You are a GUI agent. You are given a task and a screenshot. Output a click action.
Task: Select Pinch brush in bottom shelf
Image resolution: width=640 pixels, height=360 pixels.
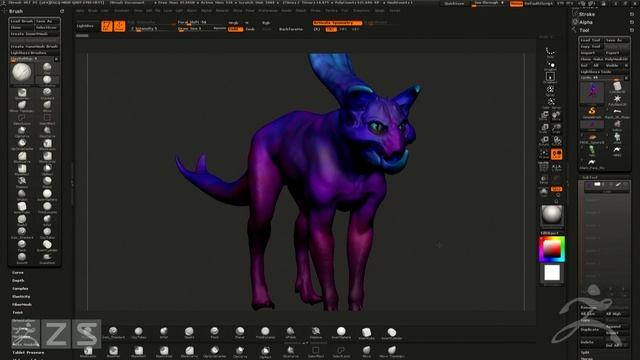[214, 333]
